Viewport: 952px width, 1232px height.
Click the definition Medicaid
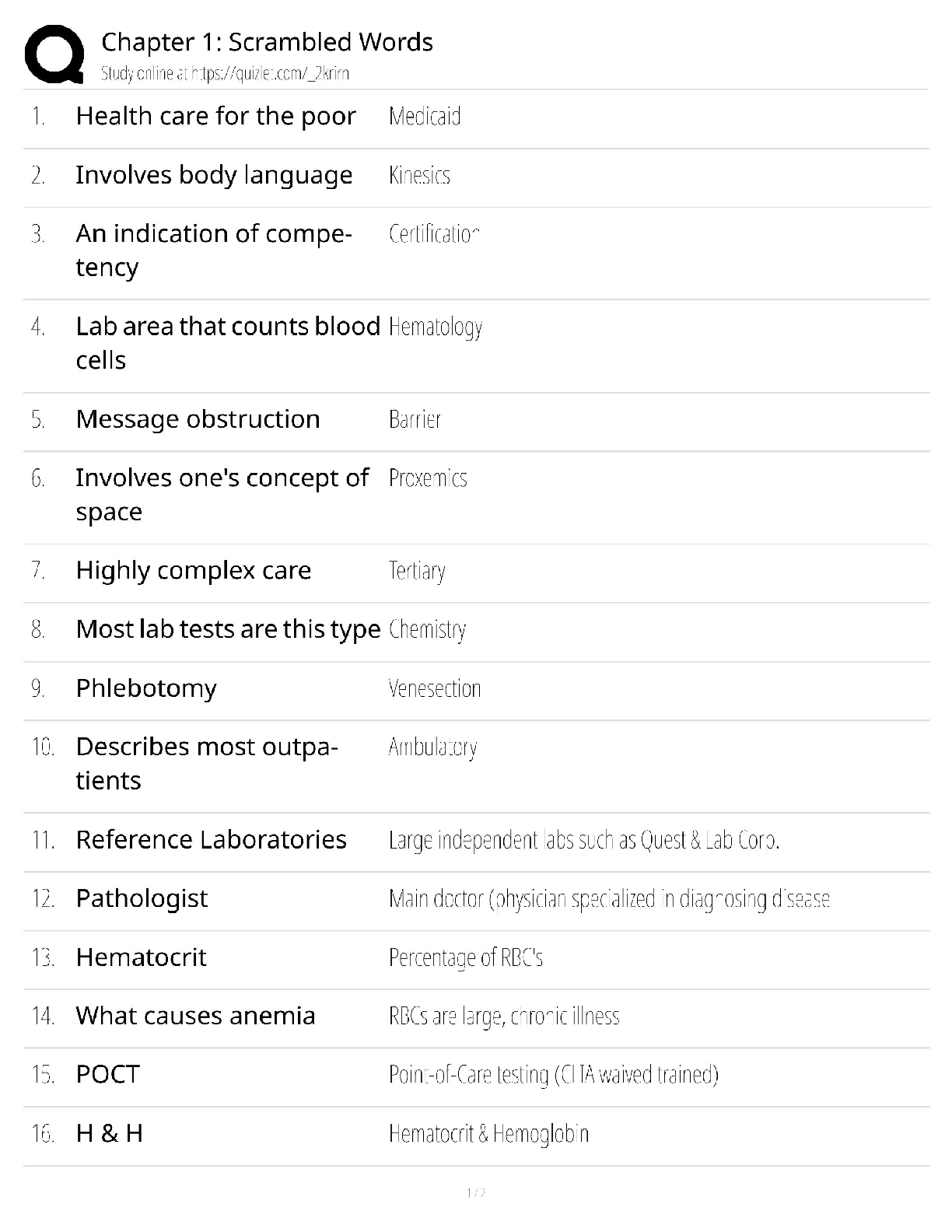(425, 117)
